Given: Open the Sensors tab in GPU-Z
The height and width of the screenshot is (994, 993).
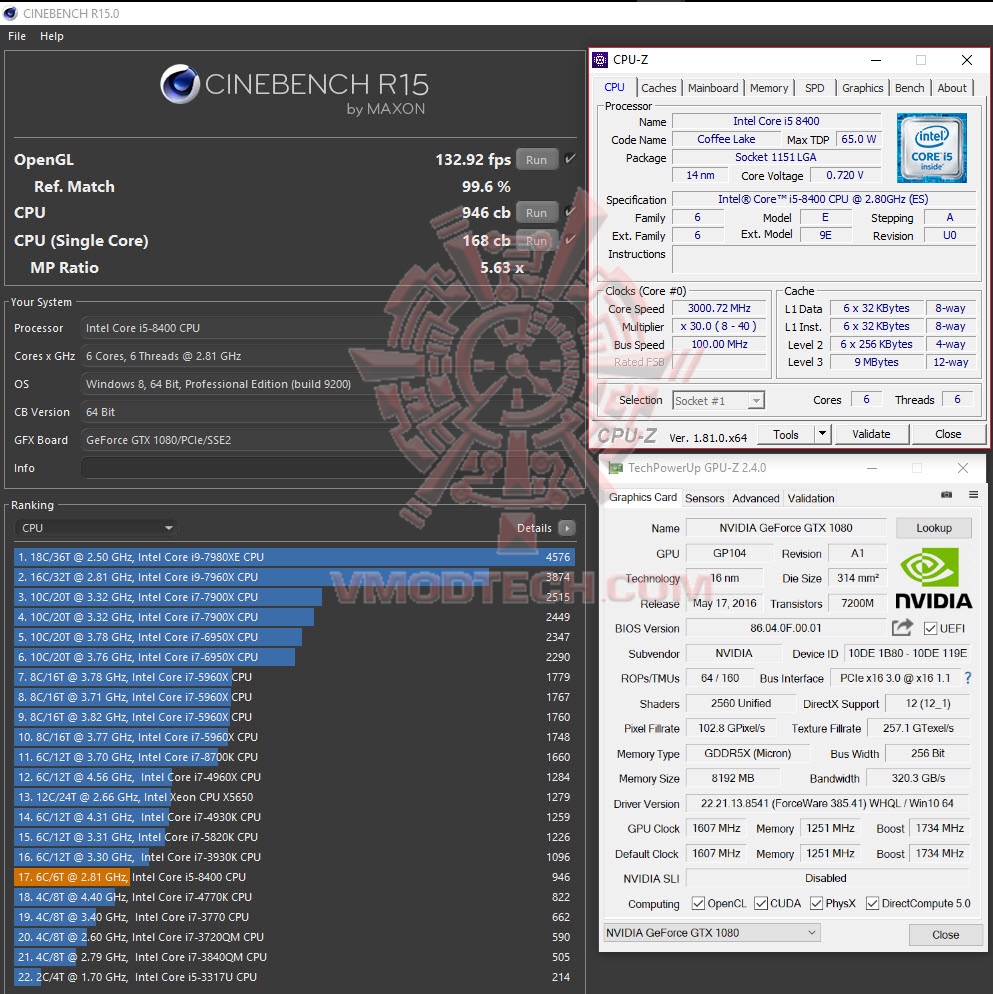Looking at the screenshot, I should coord(704,498).
